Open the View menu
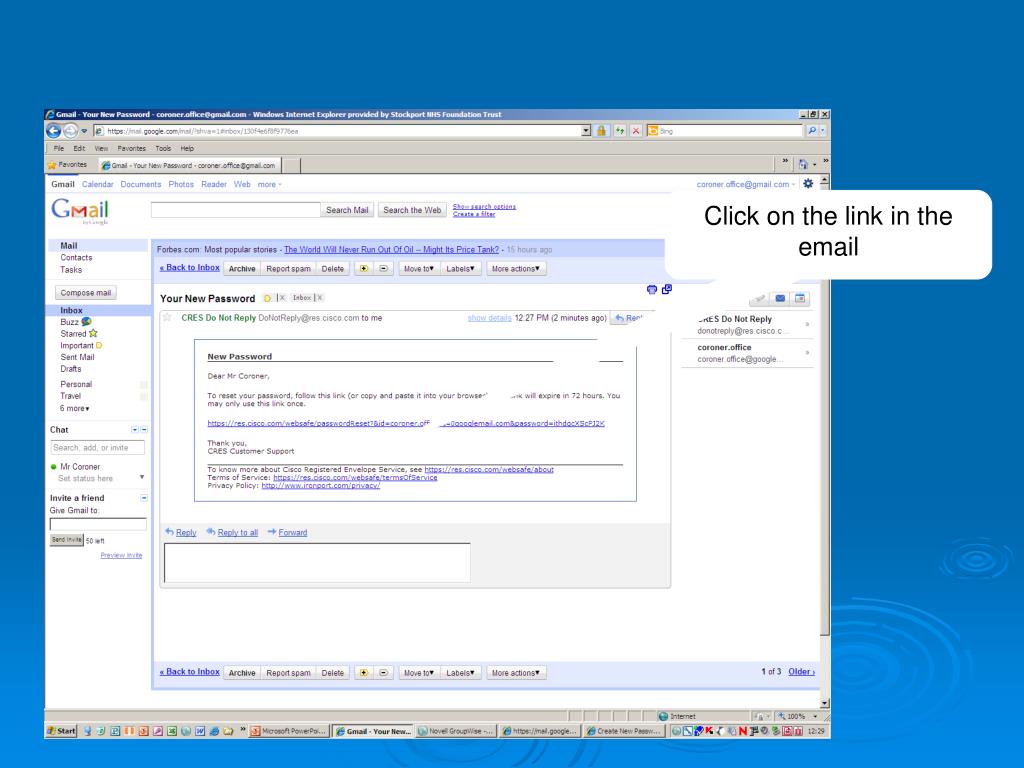 (x=101, y=148)
